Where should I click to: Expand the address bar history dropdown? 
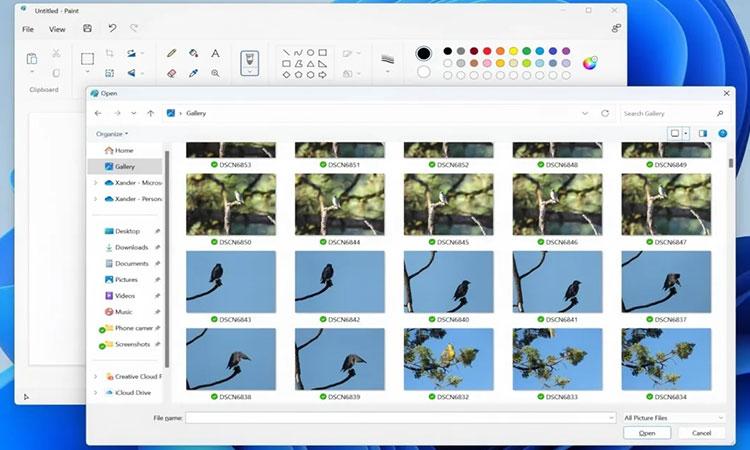click(585, 113)
